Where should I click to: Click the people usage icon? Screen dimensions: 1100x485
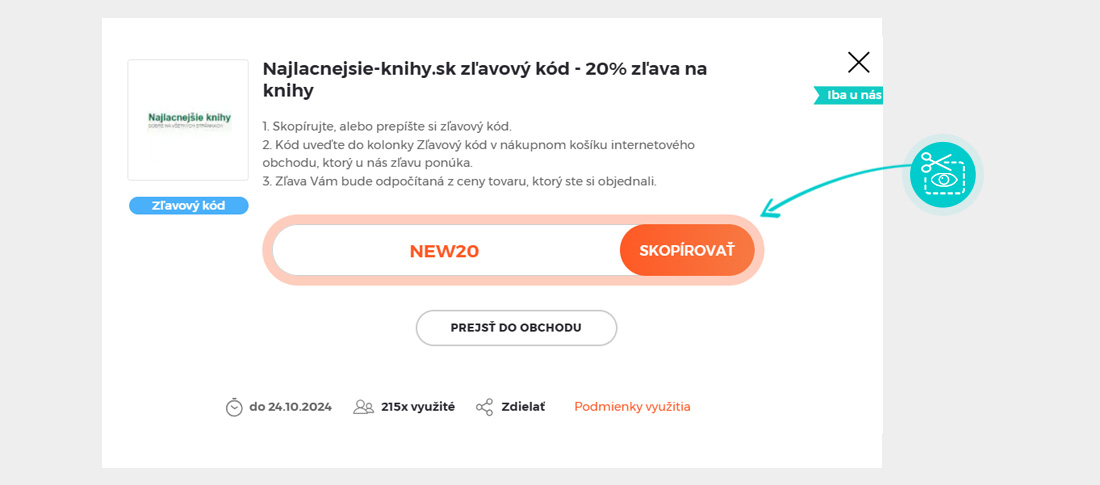pos(363,407)
